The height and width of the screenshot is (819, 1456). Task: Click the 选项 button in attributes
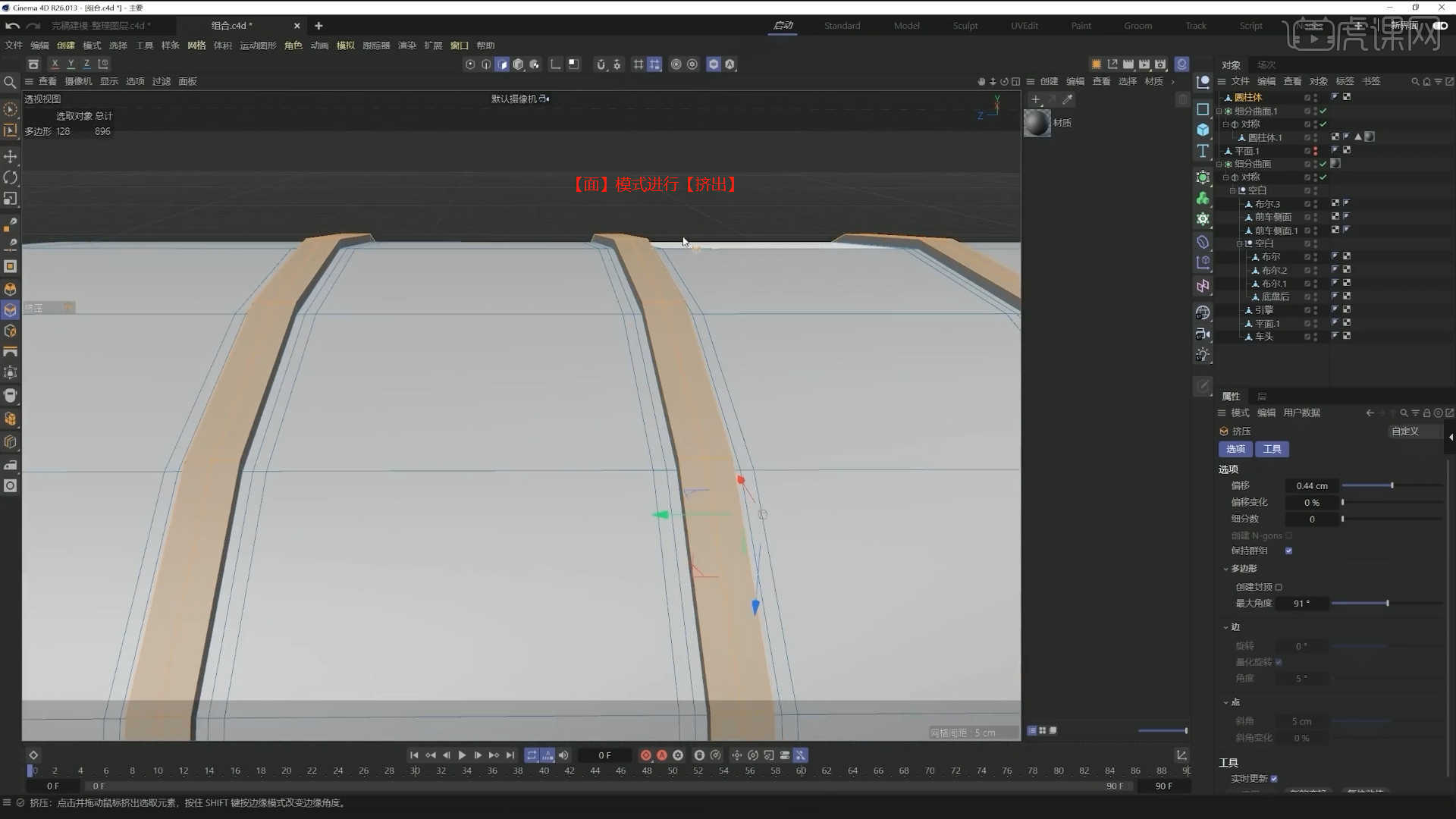click(x=1235, y=450)
